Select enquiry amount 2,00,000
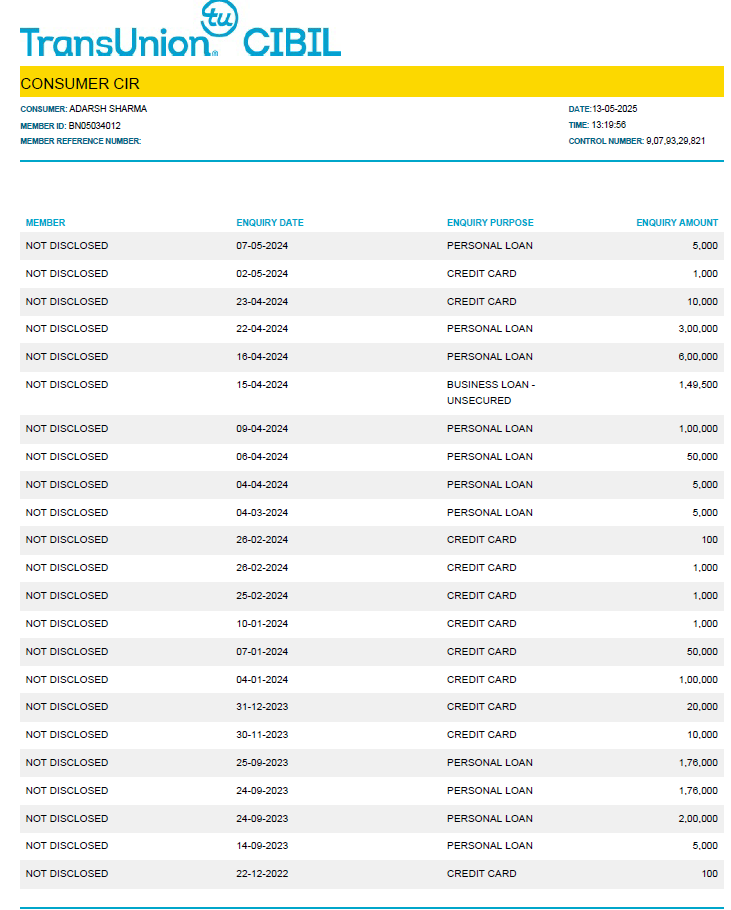Screen dimensions: 731x910 pyautogui.click(x=698, y=818)
